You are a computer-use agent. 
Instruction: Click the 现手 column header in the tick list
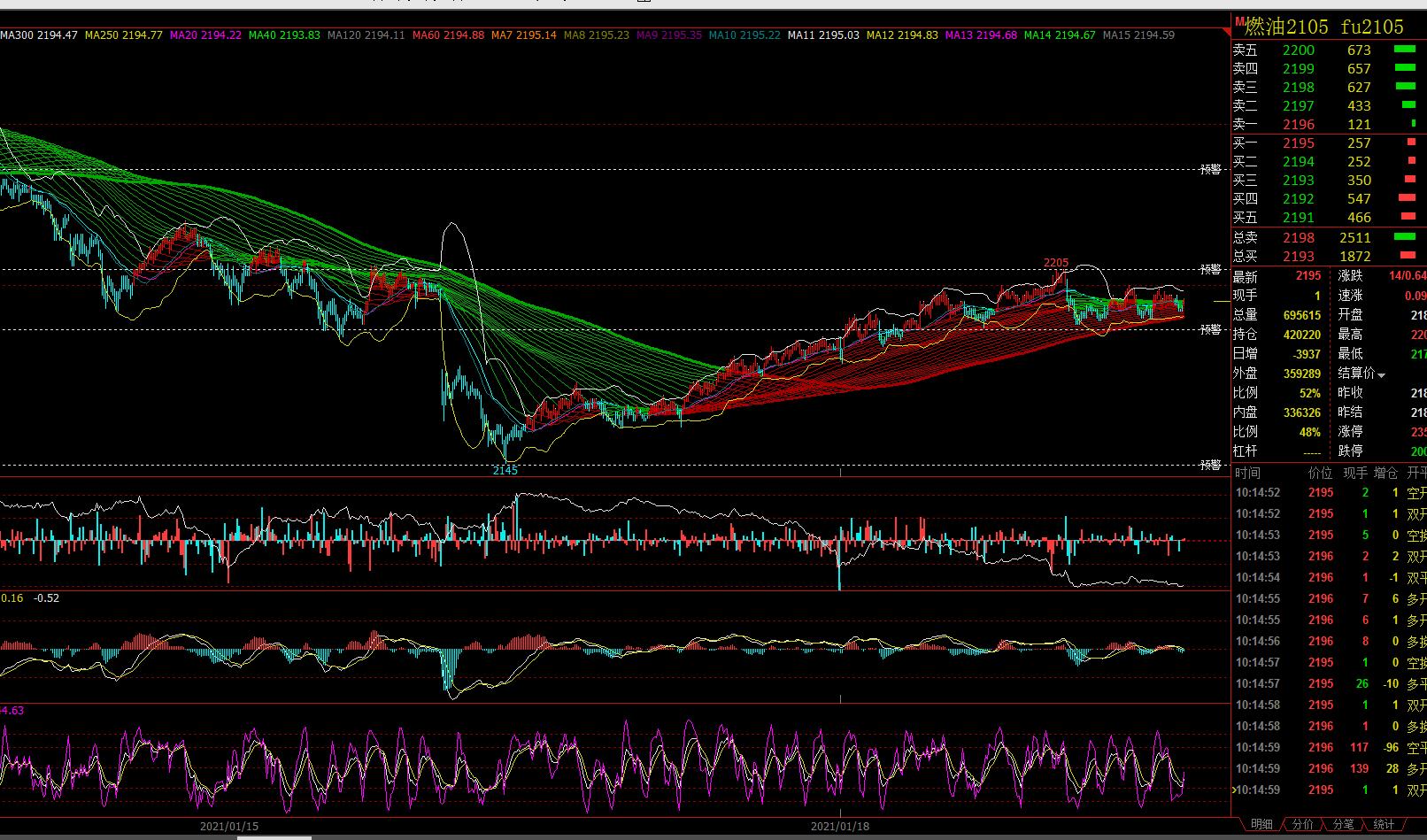[x=1355, y=474]
